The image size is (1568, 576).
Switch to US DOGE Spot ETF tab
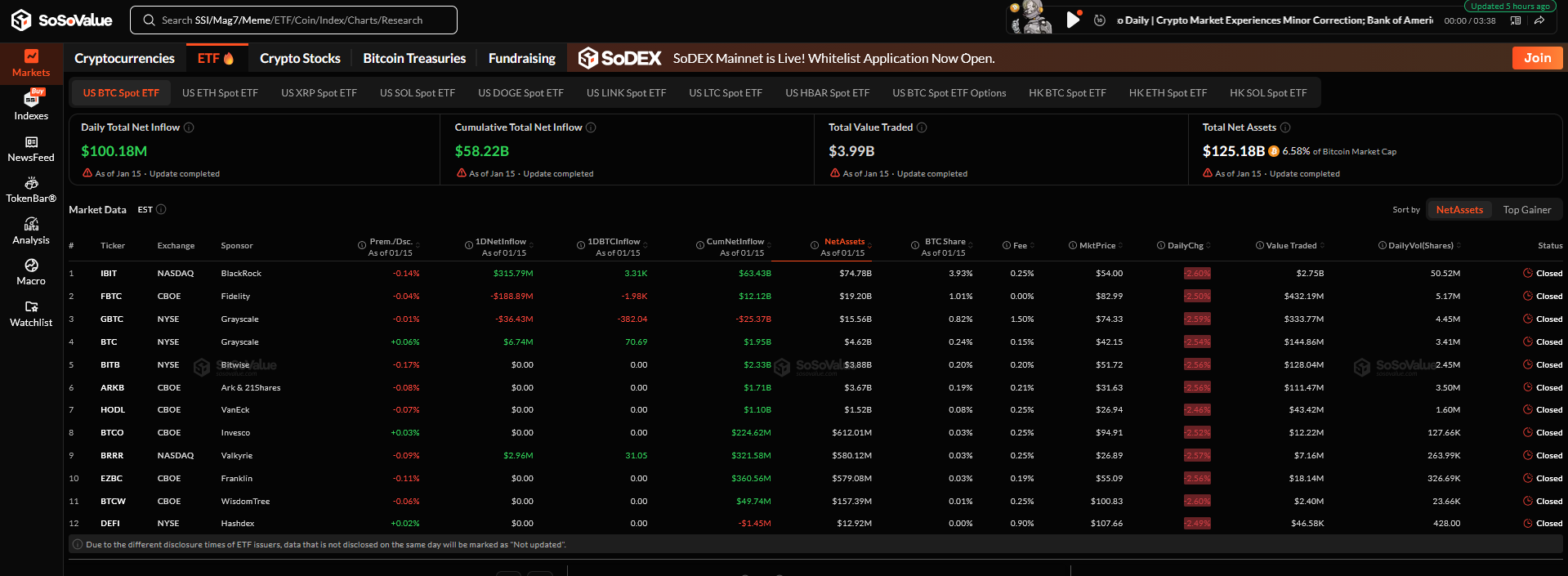(520, 93)
